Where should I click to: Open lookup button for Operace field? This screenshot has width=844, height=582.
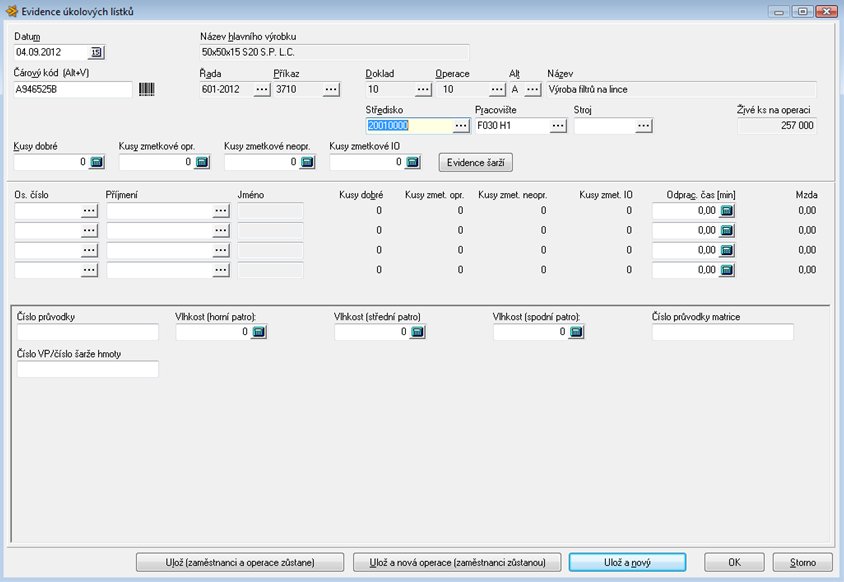497,89
